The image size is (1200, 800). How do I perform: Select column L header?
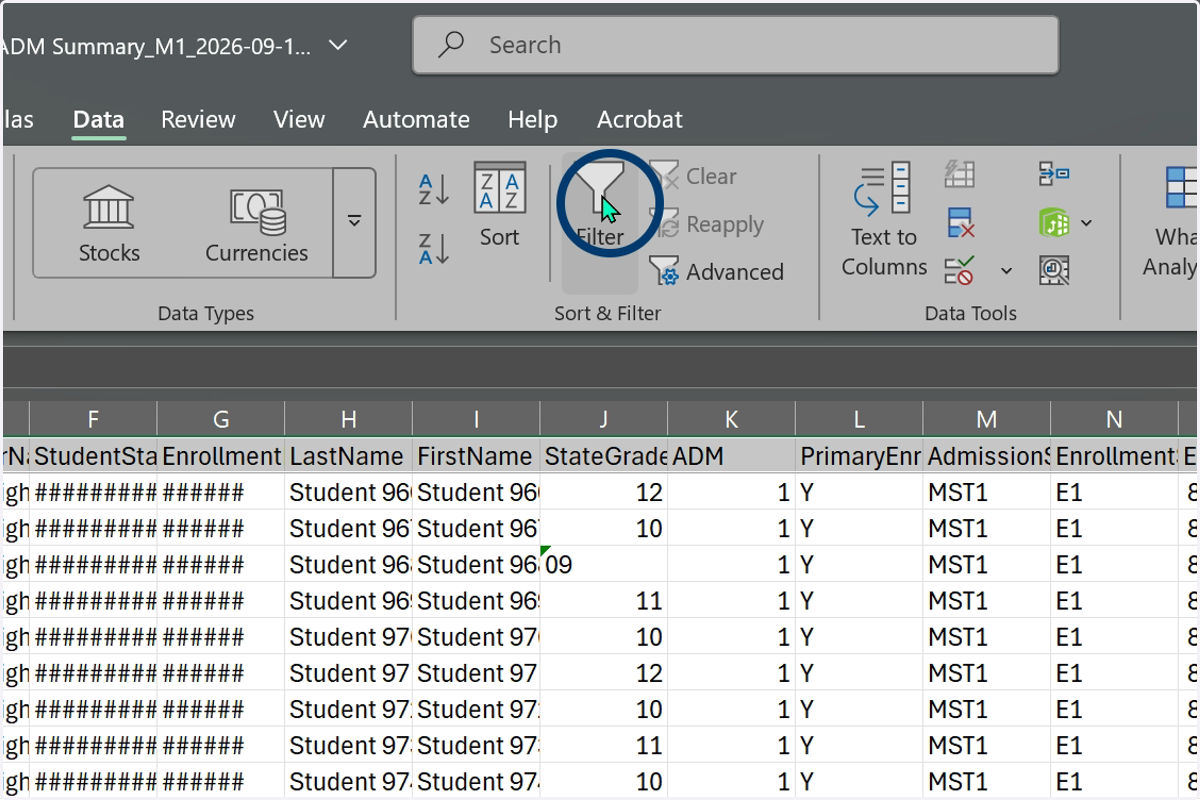coord(859,420)
